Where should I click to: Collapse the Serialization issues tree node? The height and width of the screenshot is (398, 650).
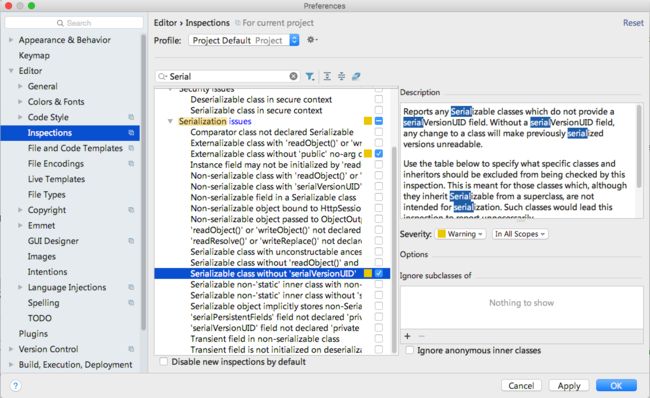click(x=170, y=121)
